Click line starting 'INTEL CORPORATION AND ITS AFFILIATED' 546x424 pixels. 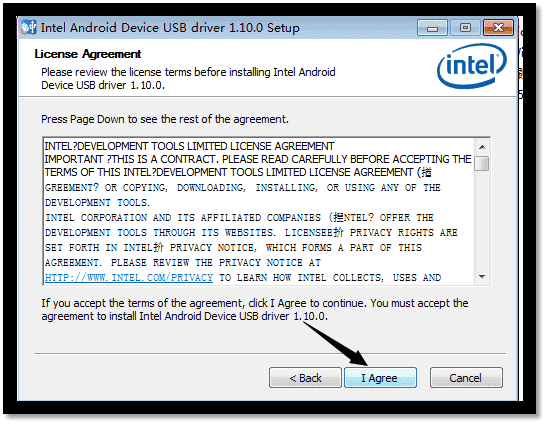click(x=239, y=218)
